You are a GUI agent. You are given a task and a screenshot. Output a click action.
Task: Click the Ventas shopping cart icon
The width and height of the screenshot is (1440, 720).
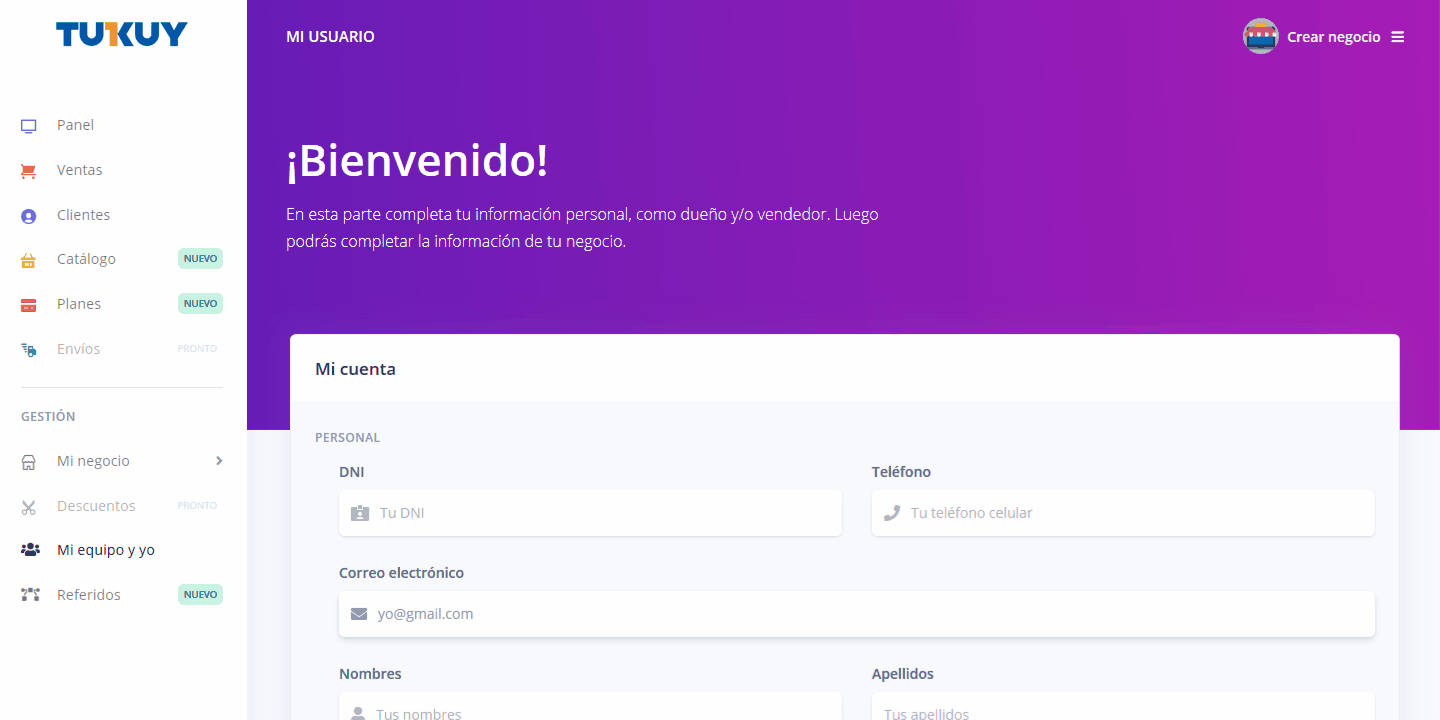coord(29,171)
